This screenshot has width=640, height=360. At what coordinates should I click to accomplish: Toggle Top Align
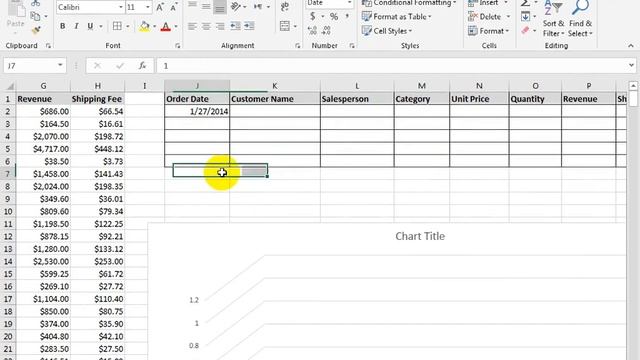[192, 6]
